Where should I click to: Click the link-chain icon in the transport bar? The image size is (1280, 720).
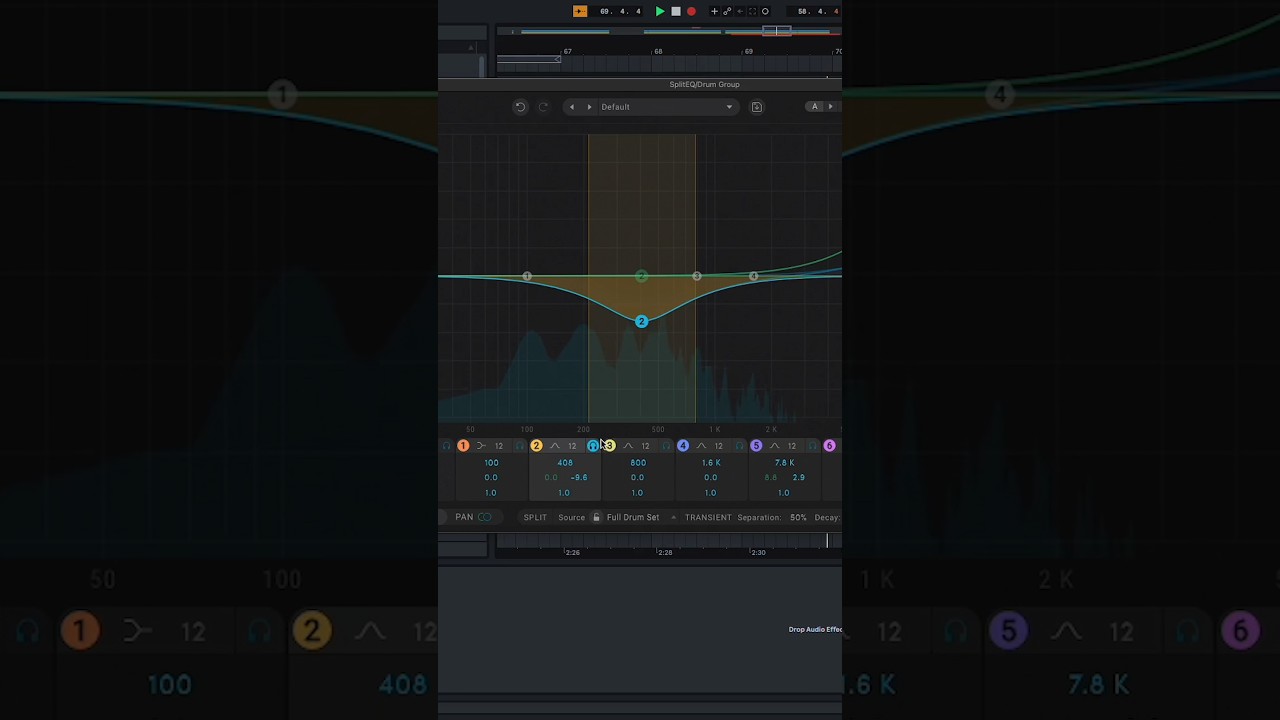[727, 11]
